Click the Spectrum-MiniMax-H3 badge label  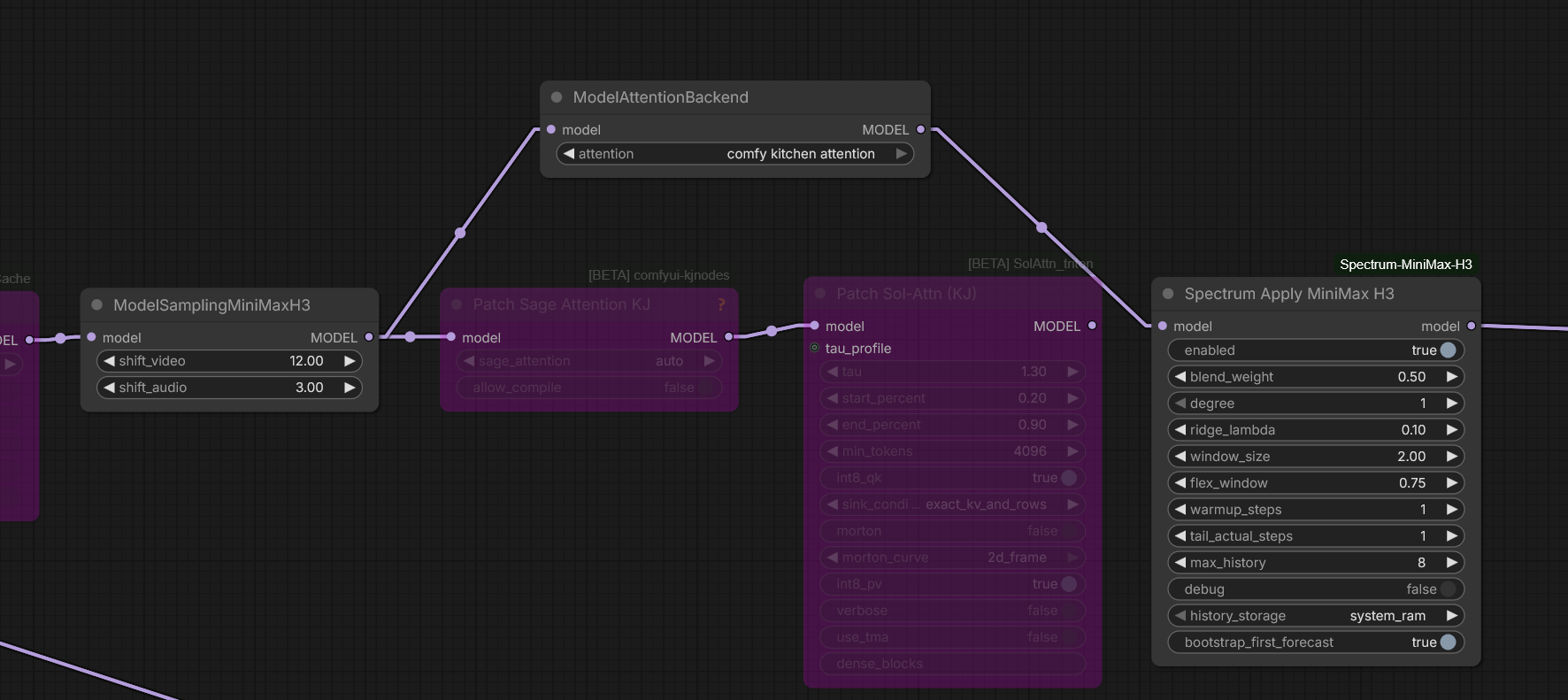coord(1405,265)
